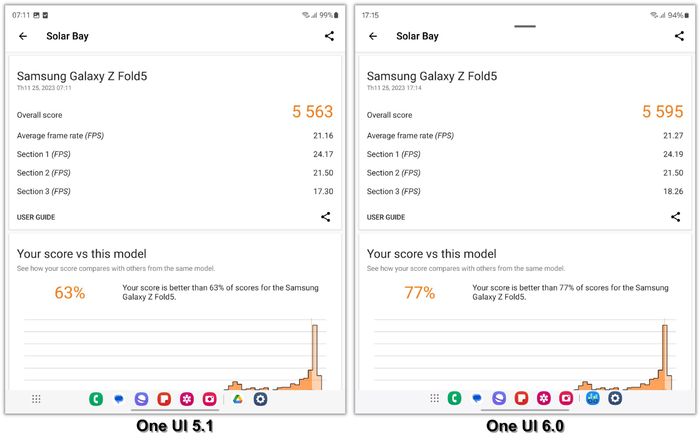
Task: Select tallest histogram bar under 77% score
Action: 665,357
